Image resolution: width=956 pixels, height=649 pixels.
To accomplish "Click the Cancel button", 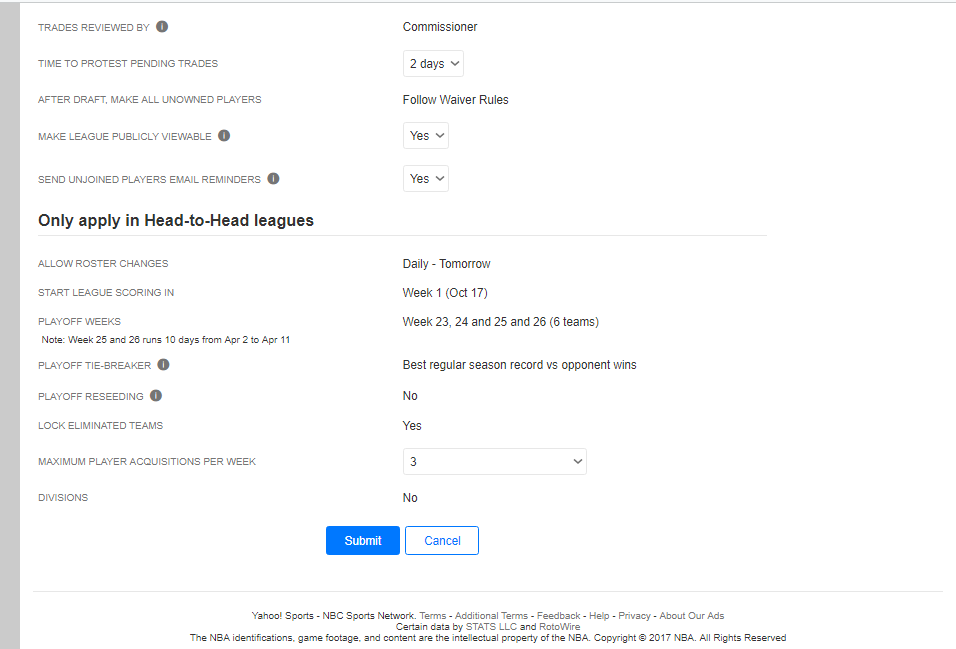I will point(442,540).
